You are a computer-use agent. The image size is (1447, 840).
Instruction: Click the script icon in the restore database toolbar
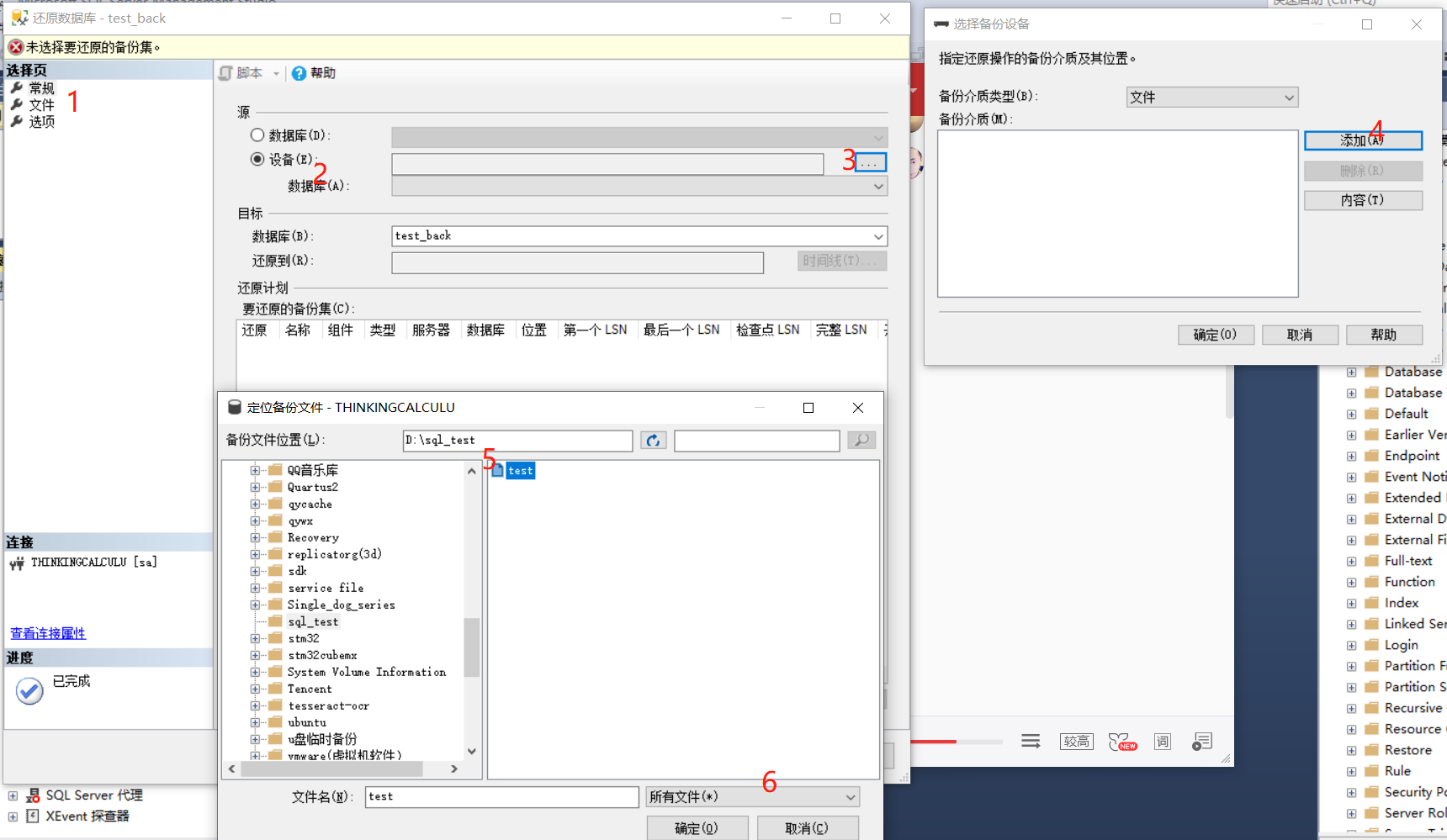[x=225, y=74]
